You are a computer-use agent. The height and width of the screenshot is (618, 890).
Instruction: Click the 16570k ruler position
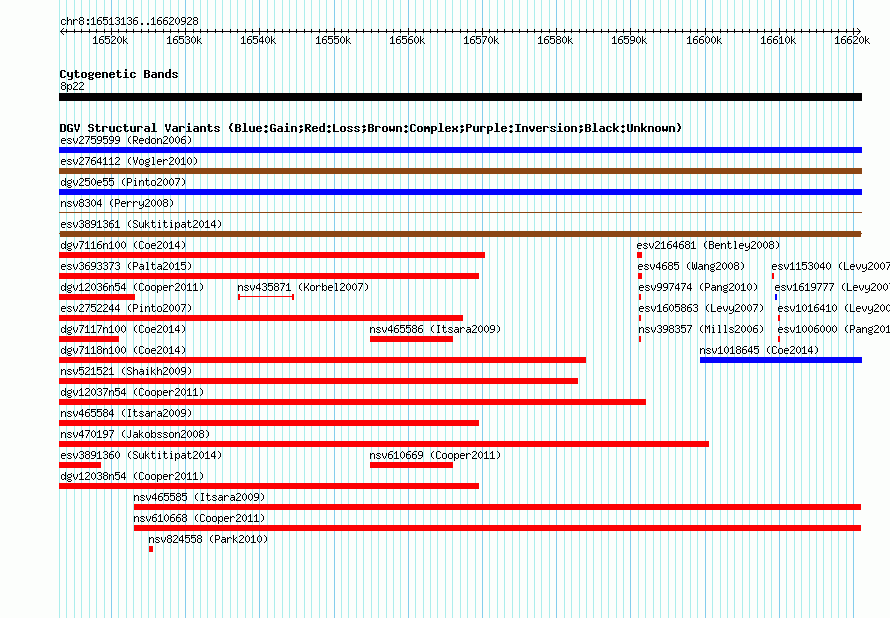[x=481, y=40]
